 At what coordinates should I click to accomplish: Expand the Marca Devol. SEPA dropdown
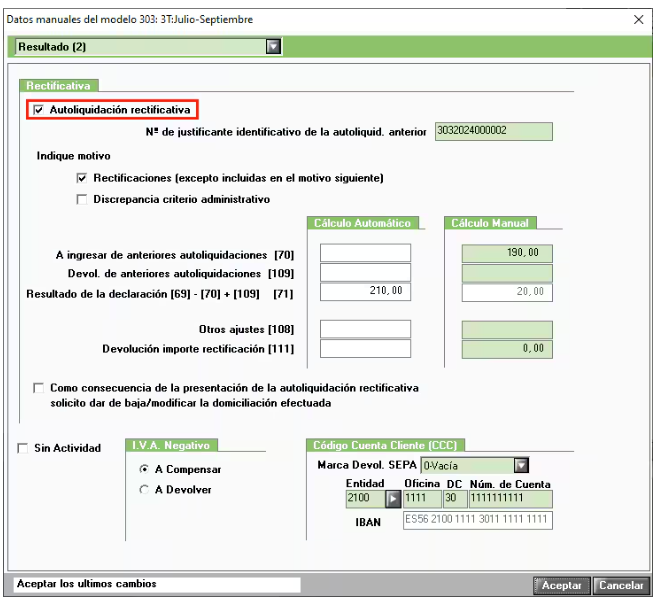[x=520, y=465]
